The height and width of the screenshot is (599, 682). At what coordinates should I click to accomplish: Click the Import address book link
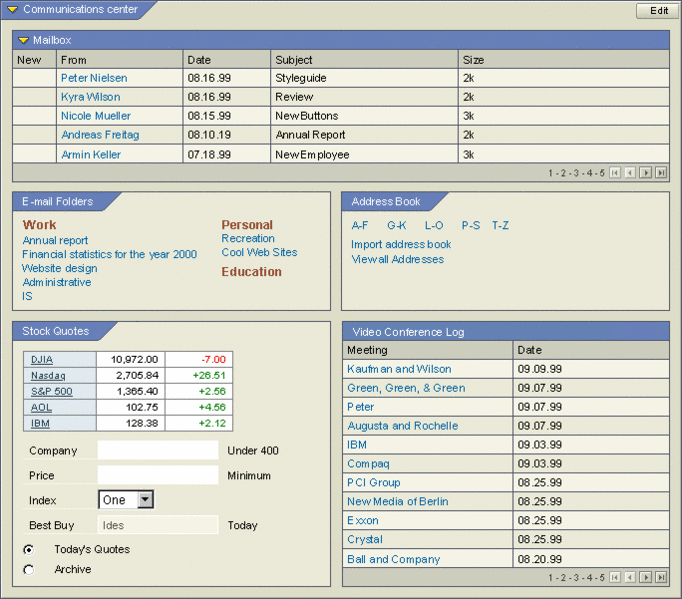(x=401, y=245)
